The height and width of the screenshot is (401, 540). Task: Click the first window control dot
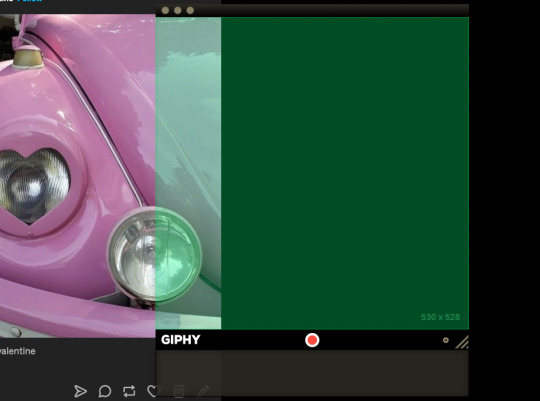click(165, 10)
